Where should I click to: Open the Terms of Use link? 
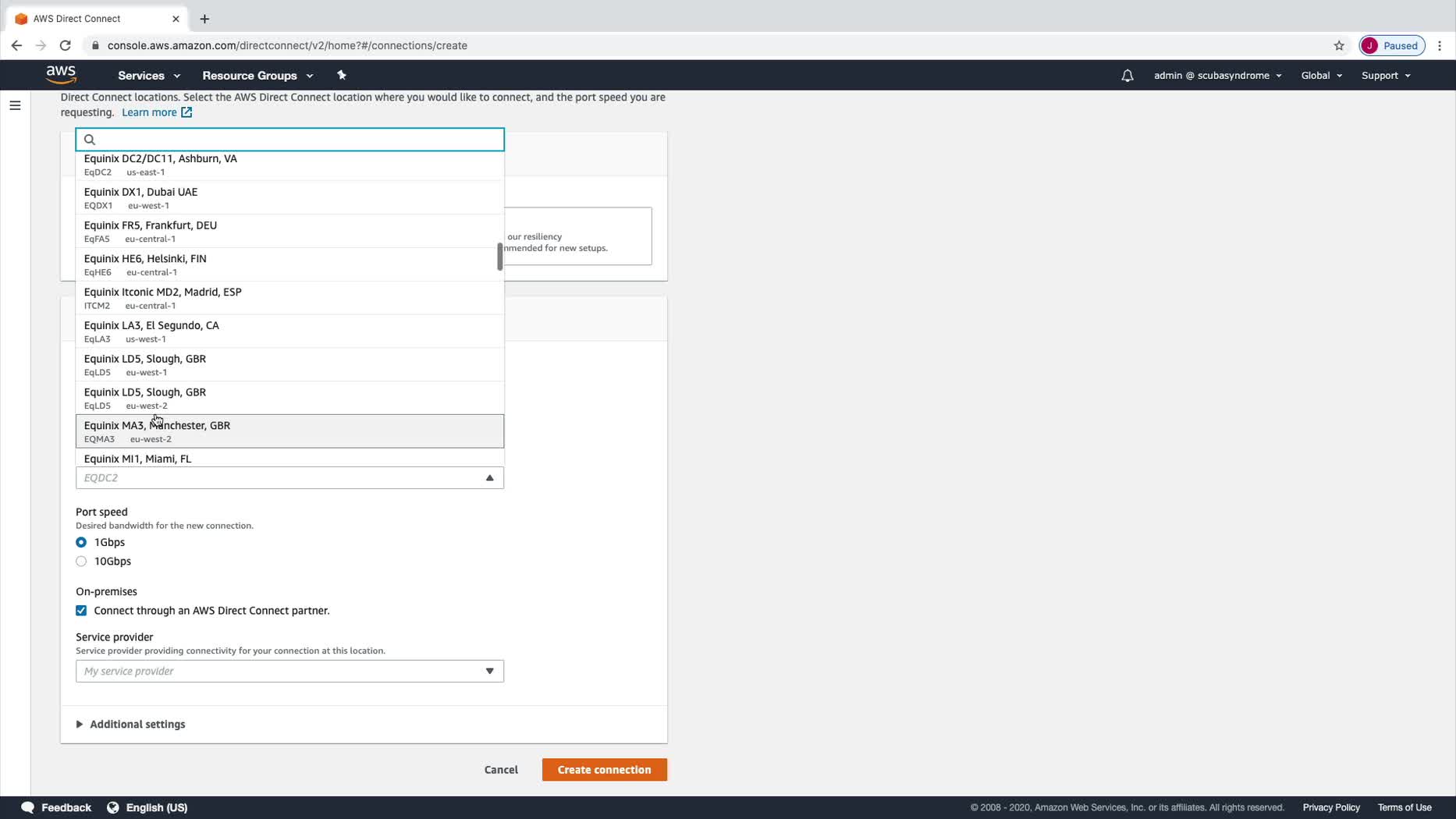[1405, 807]
